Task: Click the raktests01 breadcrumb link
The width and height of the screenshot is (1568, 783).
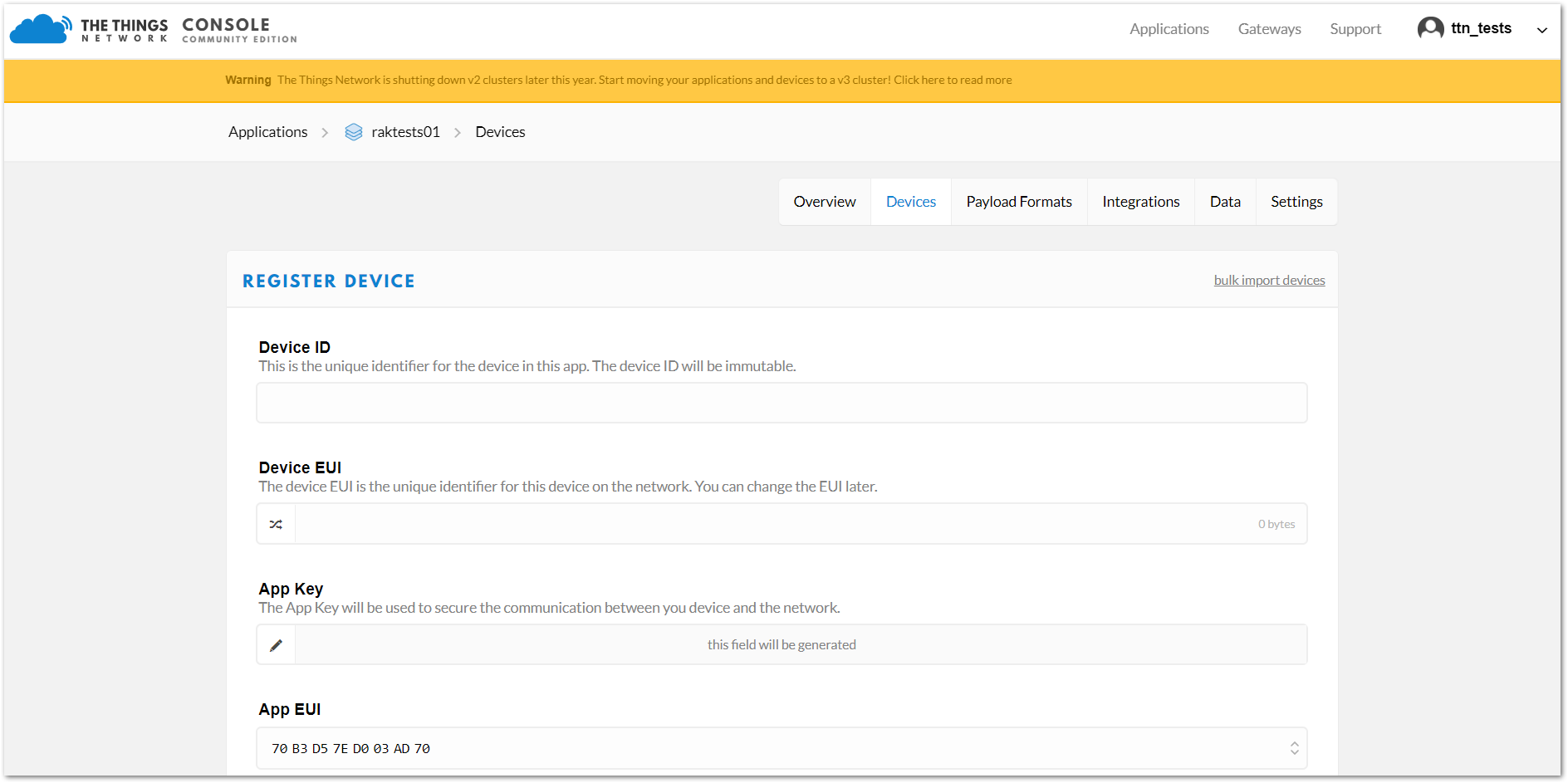Action: [405, 132]
